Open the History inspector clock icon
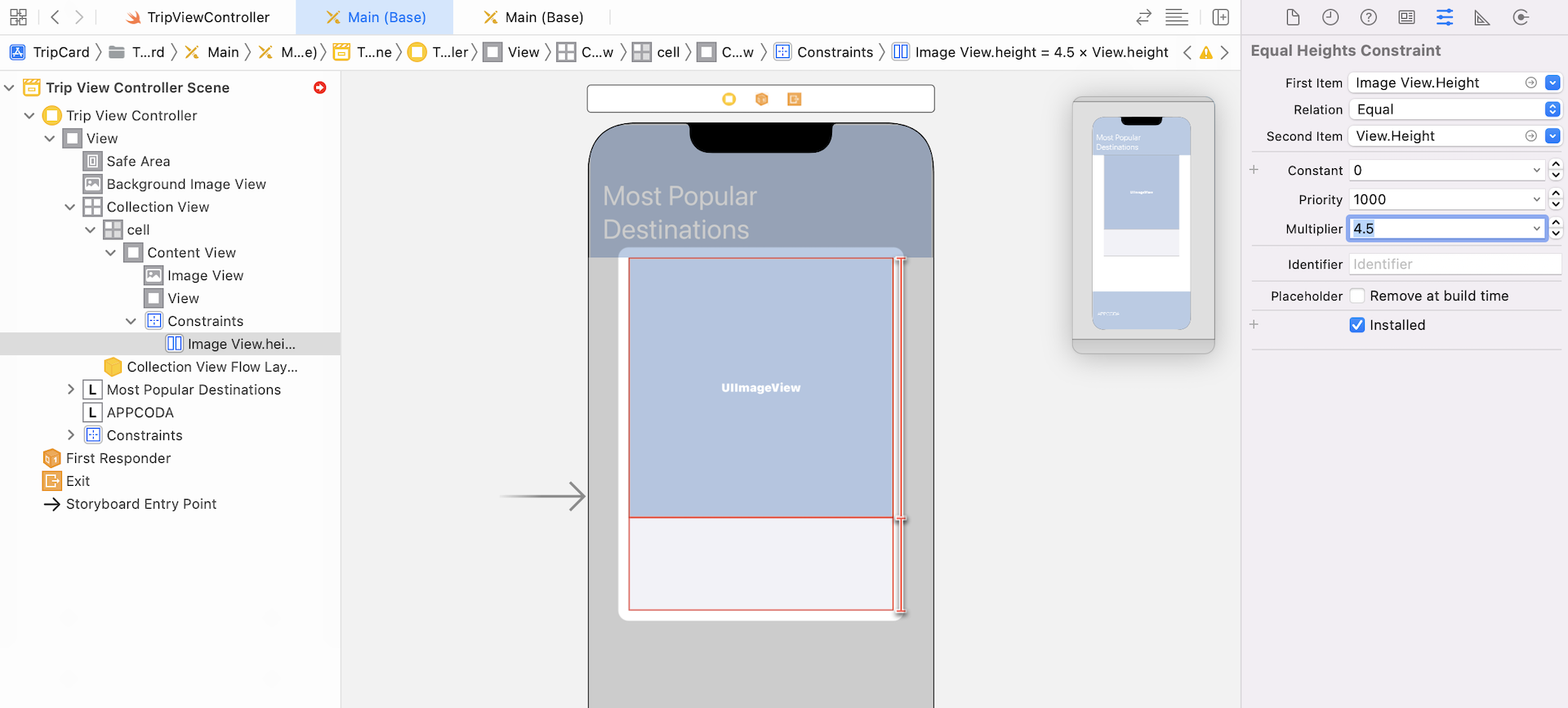1568x708 pixels. [x=1330, y=17]
